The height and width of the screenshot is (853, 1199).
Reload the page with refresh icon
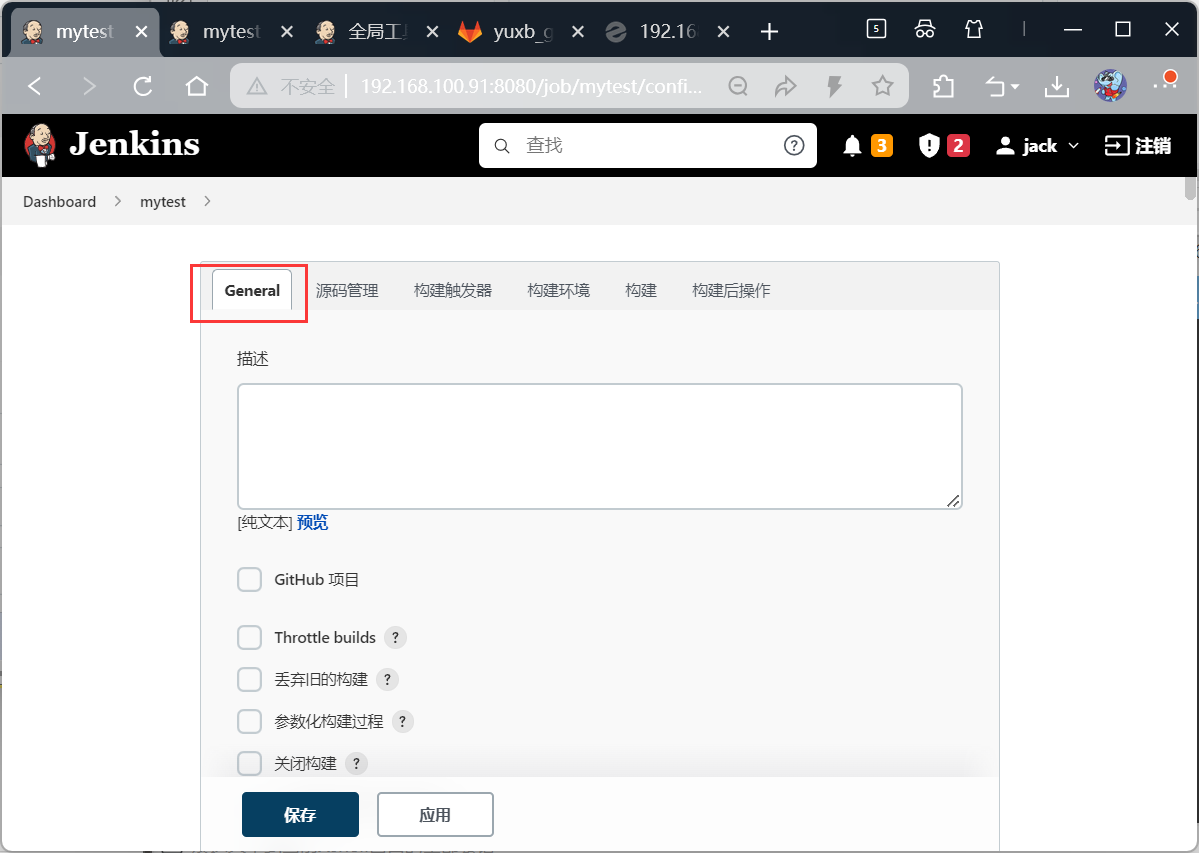pyautogui.click(x=143, y=86)
